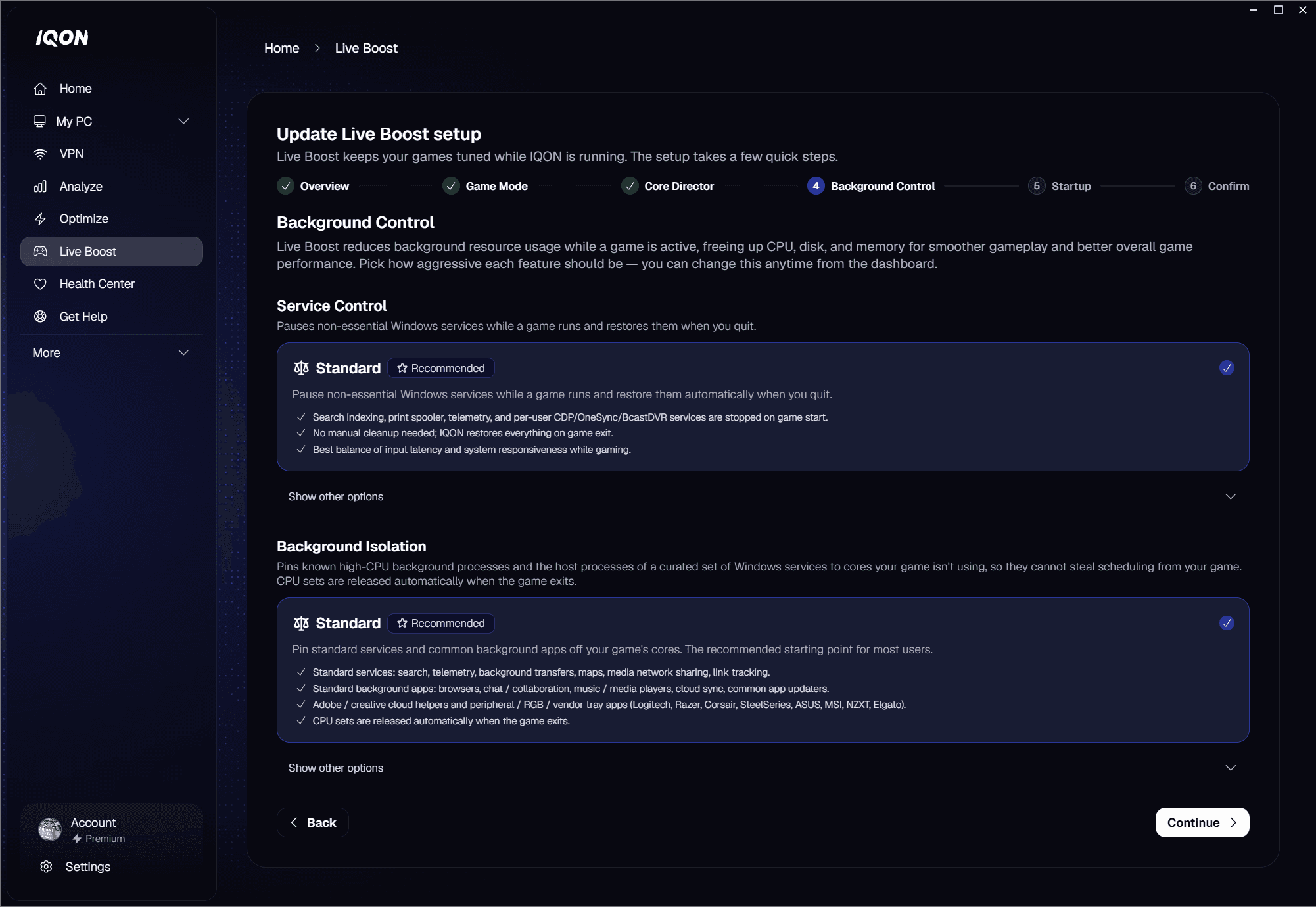This screenshot has width=1316, height=907.
Task: Toggle the Background Isolation Standard selection check
Action: 1227,623
